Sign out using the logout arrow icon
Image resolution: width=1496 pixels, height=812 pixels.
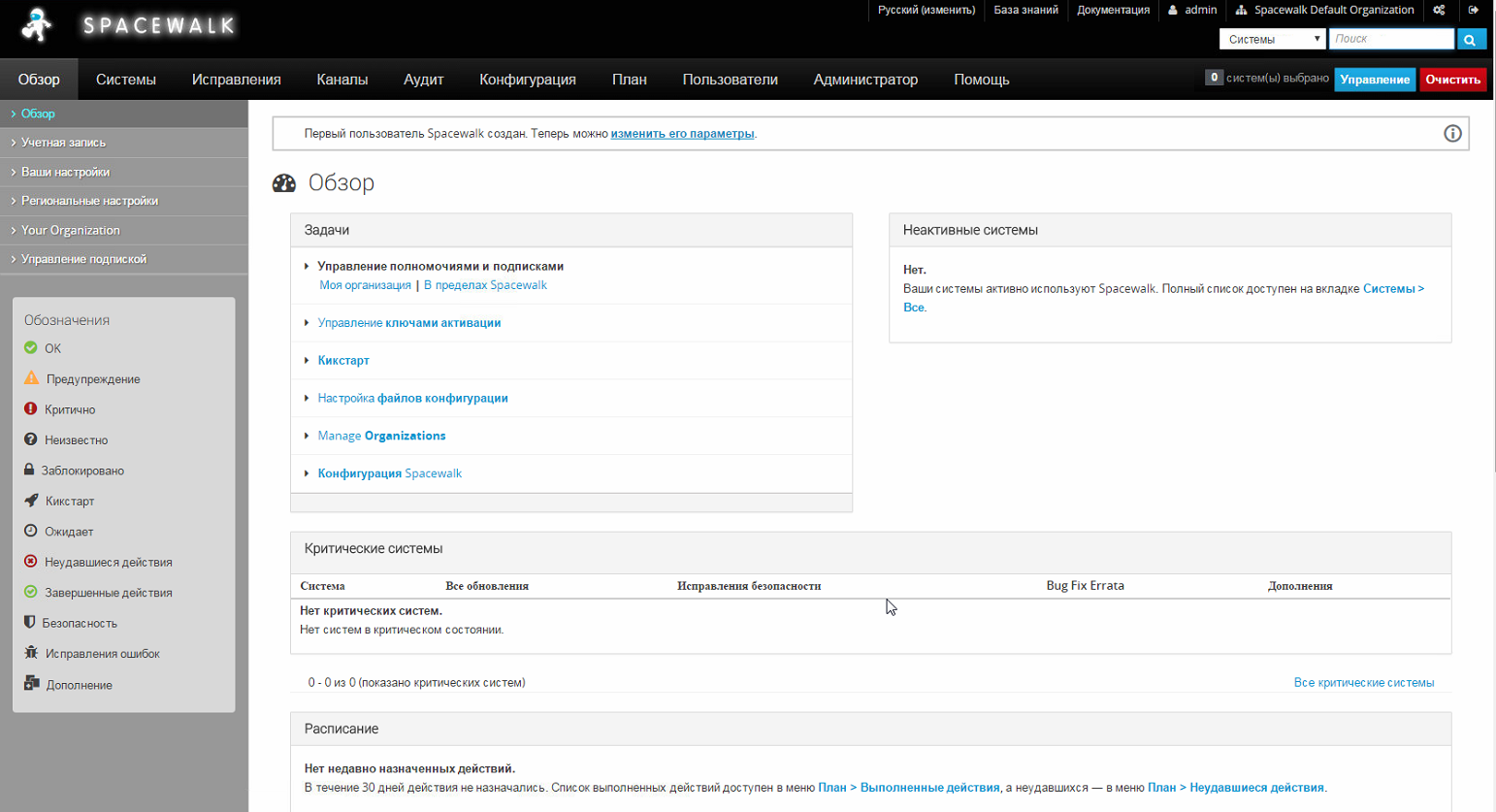(x=1473, y=11)
